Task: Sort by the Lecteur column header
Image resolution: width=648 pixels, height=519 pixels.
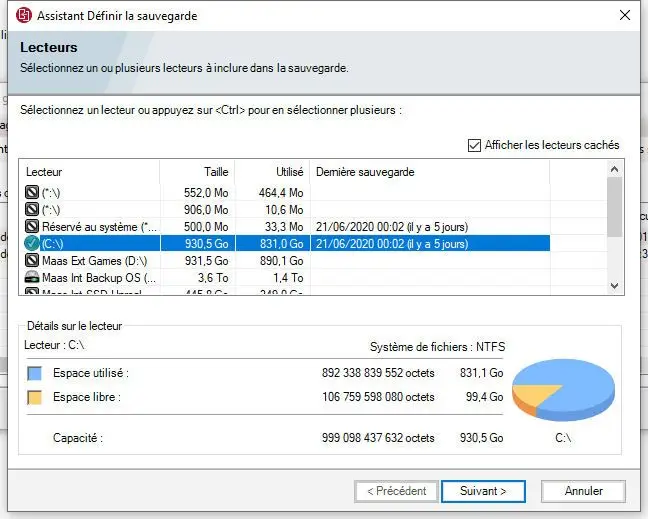Action: coord(89,172)
